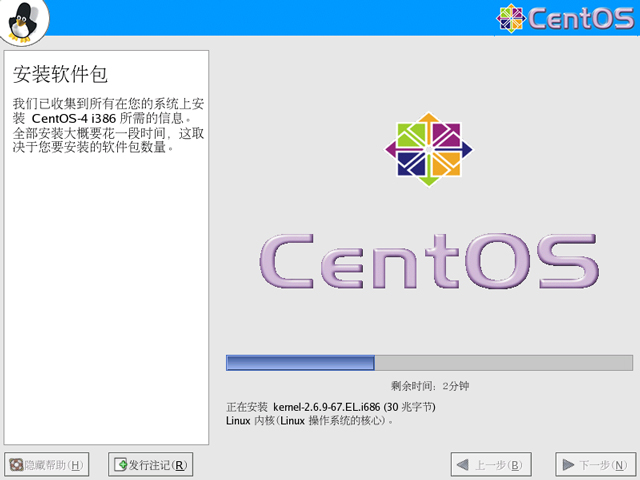Click the left arrow icon beside 上一步
640x480 pixels.
coord(462,465)
